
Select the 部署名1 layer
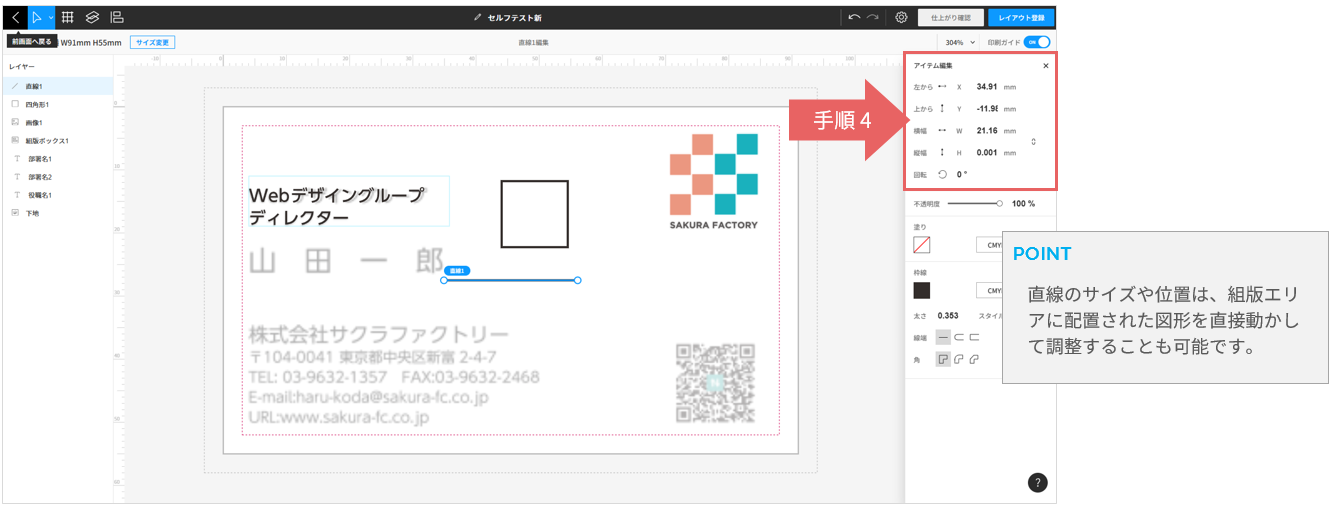(57, 159)
